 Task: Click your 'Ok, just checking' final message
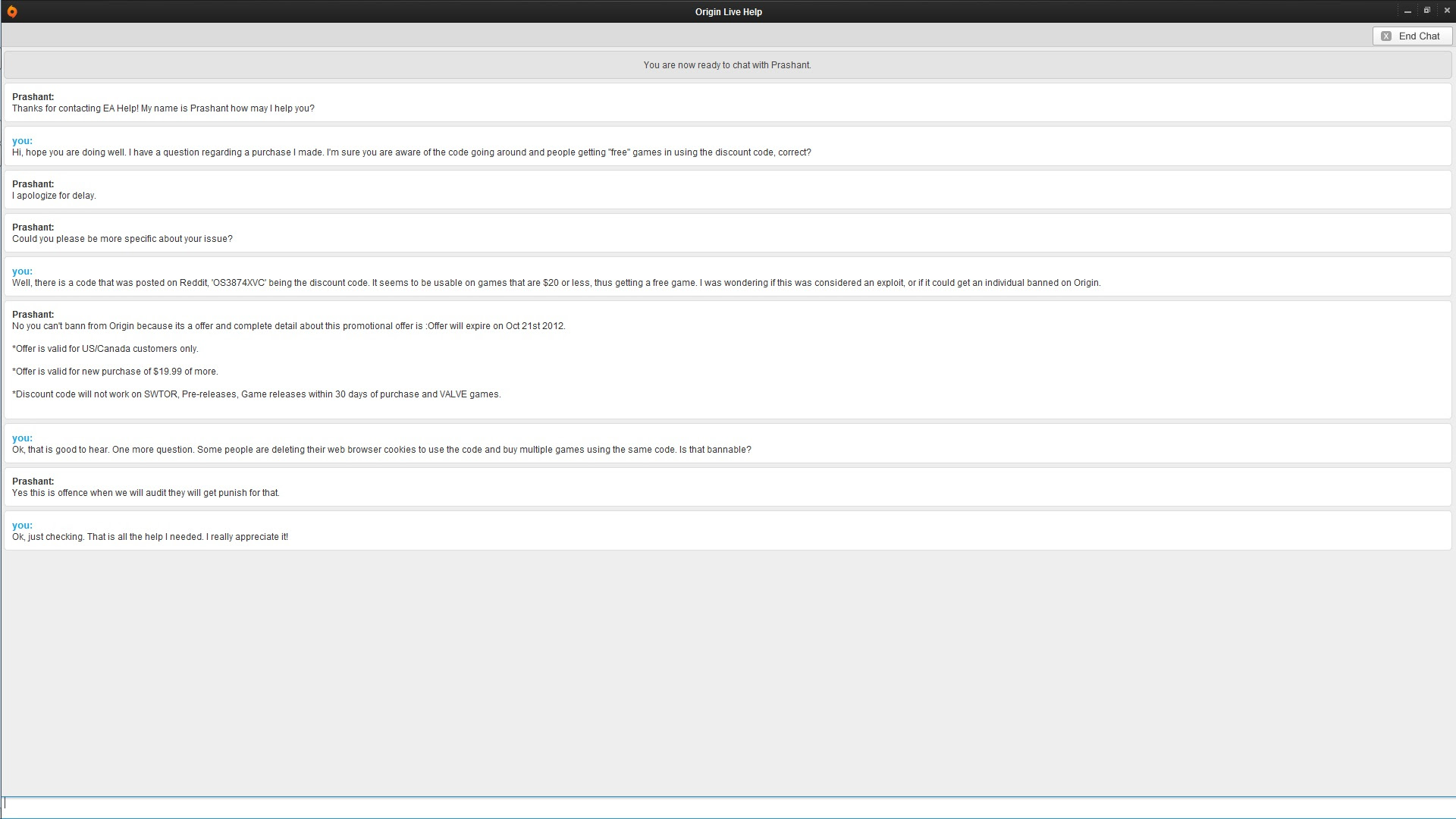click(x=150, y=537)
